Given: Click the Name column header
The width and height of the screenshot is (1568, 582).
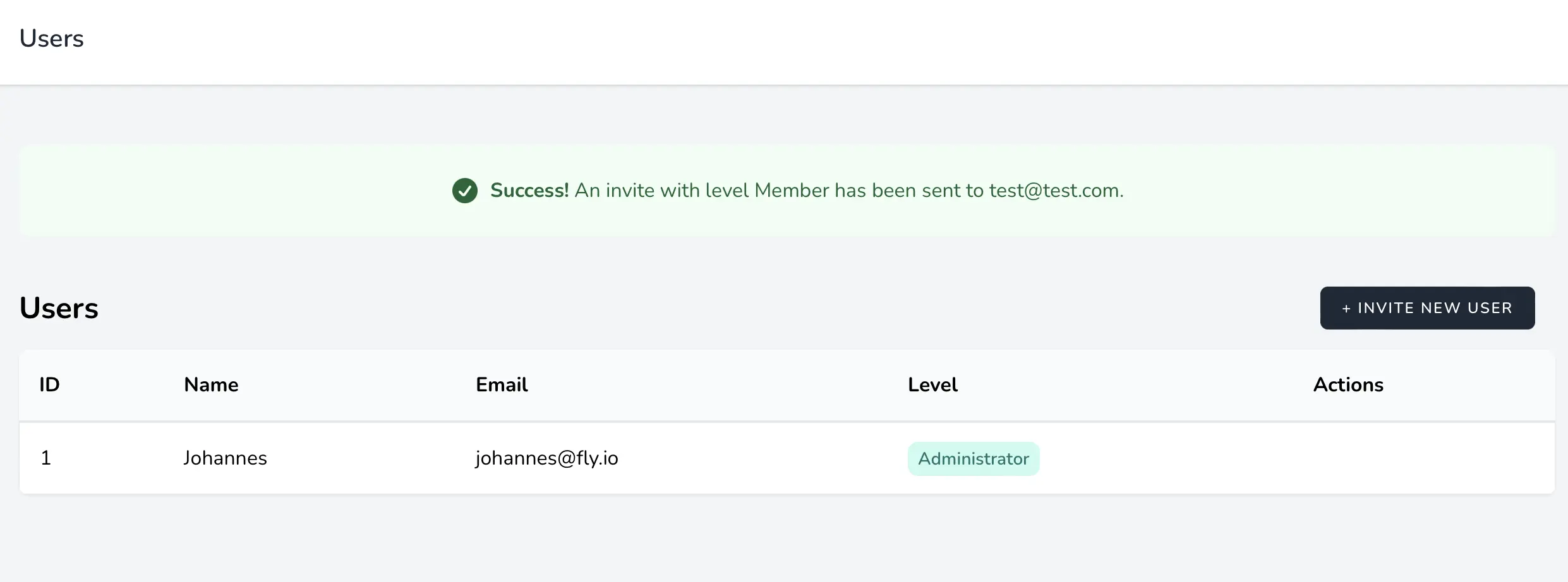Looking at the screenshot, I should (x=211, y=385).
